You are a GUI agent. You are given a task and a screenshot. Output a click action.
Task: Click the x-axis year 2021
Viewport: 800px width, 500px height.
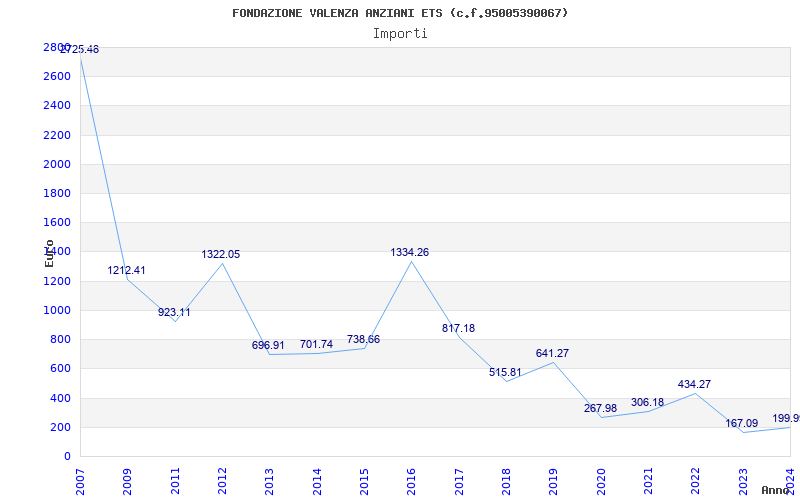(648, 482)
